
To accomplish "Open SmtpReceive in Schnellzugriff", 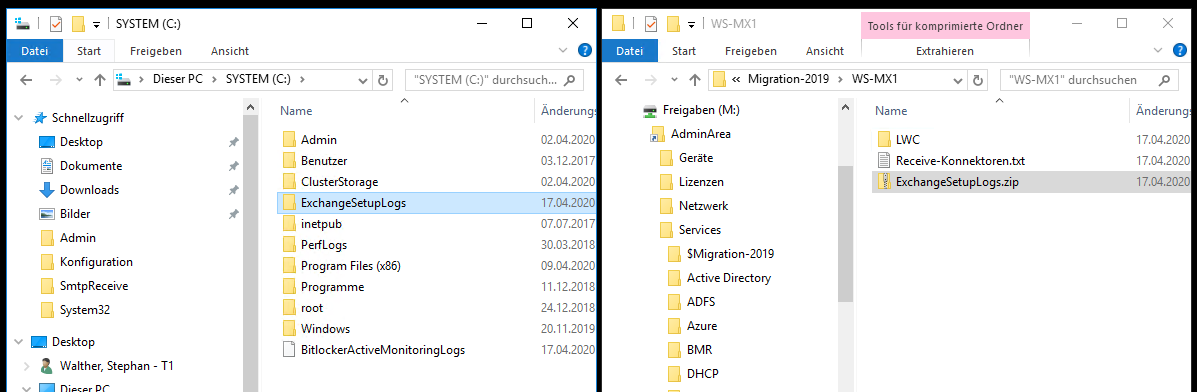I will 94,286.
